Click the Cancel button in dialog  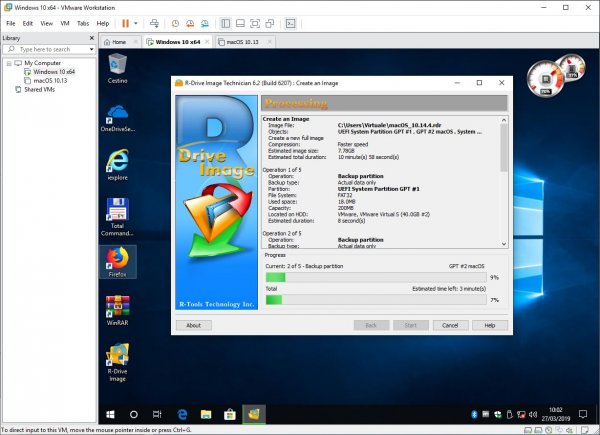click(450, 325)
